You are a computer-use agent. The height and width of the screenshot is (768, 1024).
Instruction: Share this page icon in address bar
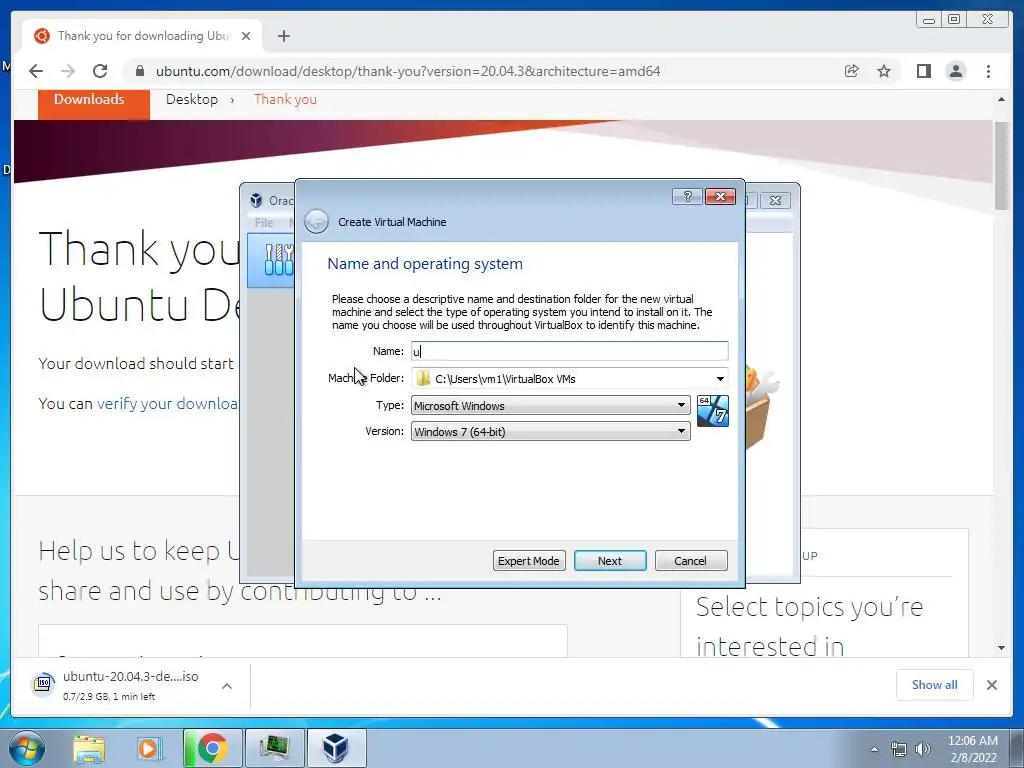852,71
